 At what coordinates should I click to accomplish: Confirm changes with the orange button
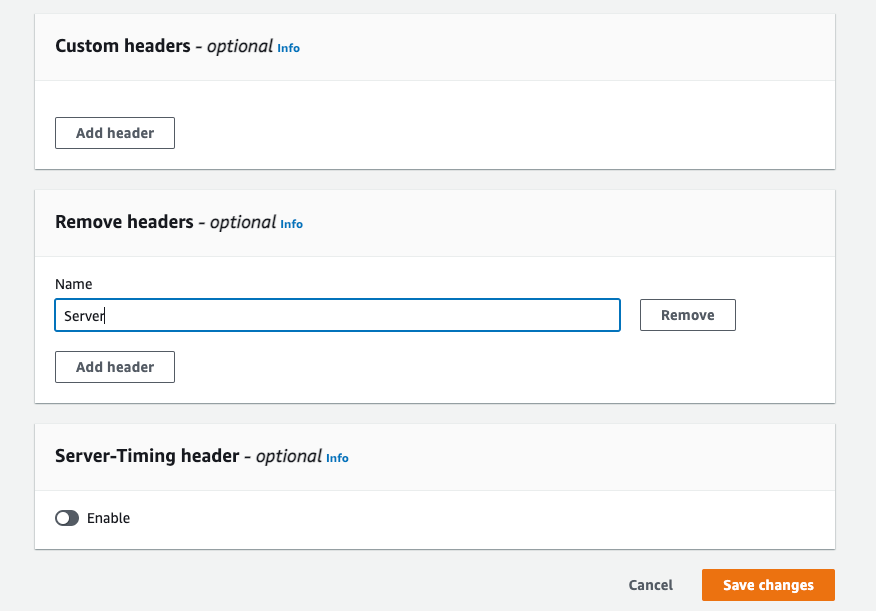coord(767,585)
